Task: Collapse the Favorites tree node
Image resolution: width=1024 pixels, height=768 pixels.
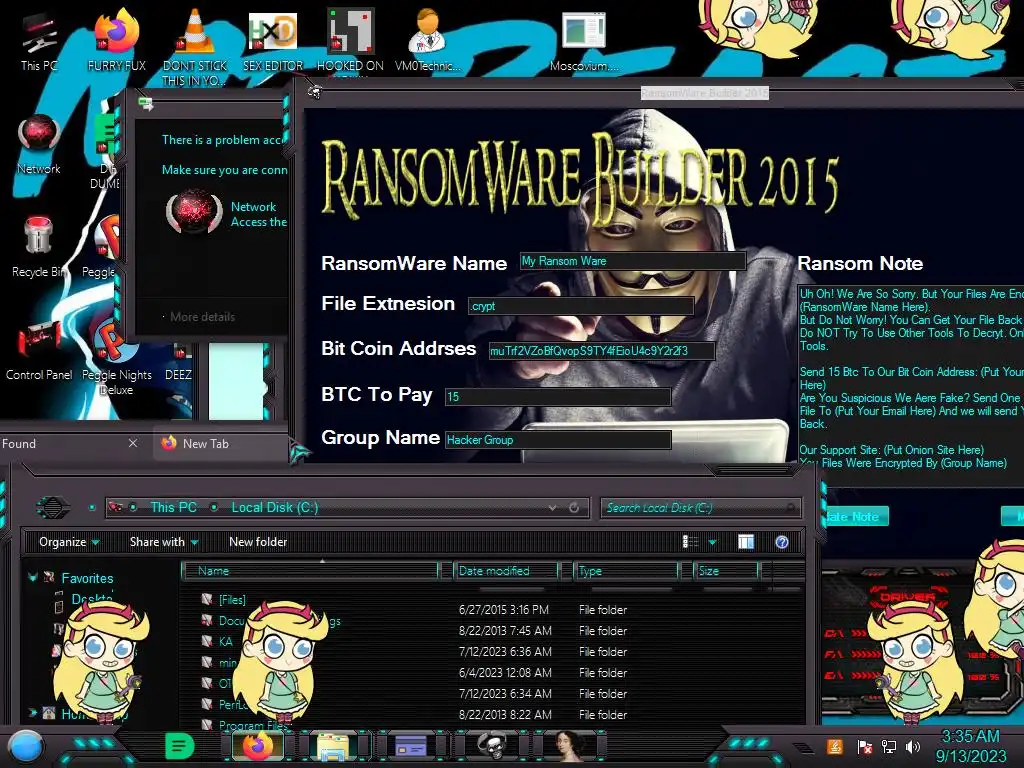Action: pyautogui.click(x=32, y=577)
